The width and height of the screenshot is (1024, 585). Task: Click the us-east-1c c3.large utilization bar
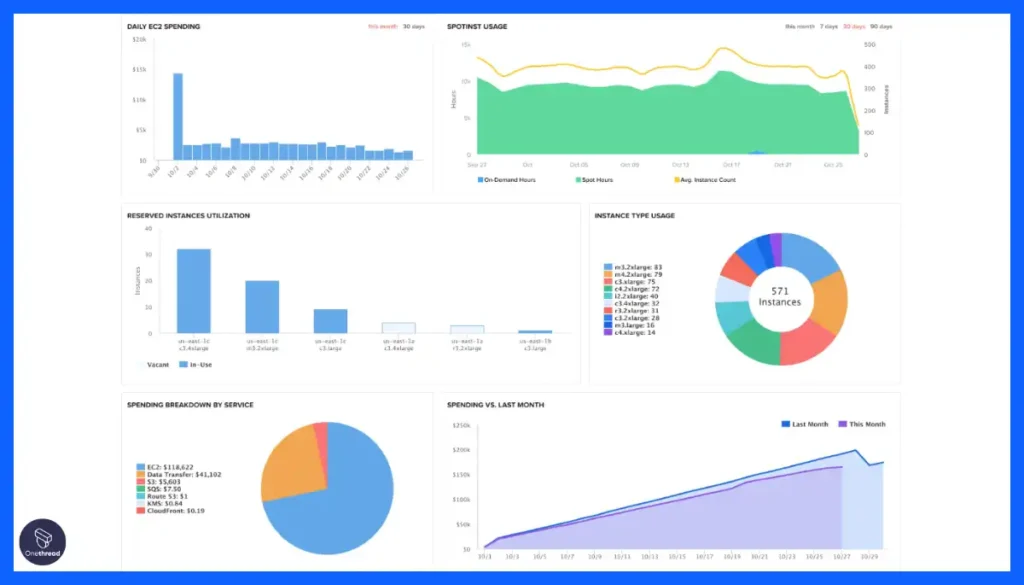pyautogui.click(x=330, y=321)
